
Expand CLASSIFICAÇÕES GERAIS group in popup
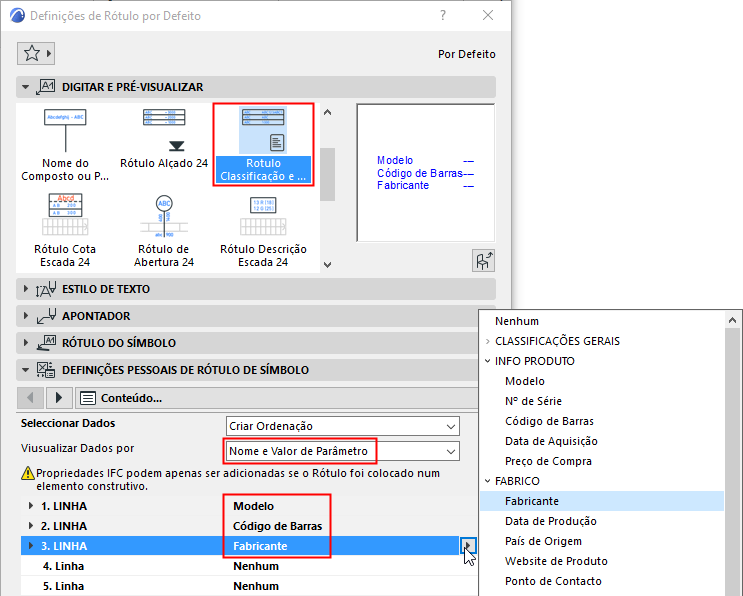pos(488,341)
